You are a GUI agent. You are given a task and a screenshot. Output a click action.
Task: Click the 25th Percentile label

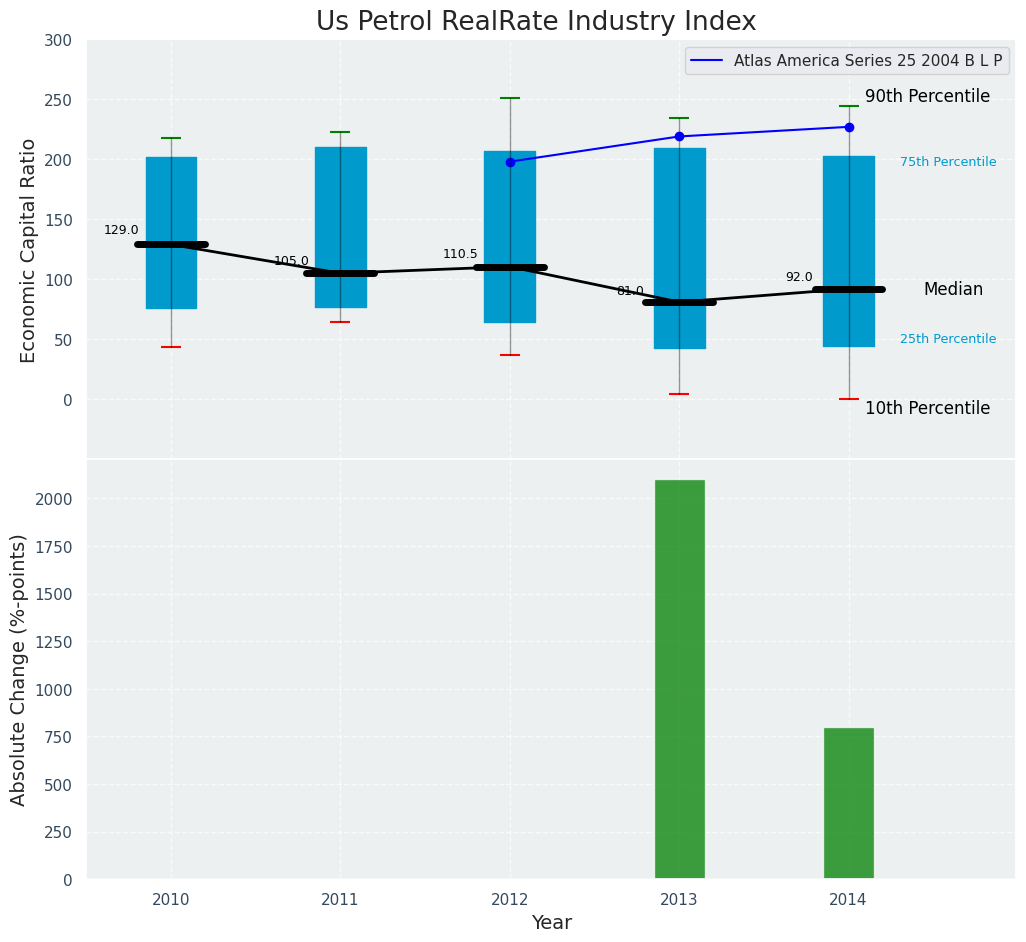[x=947, y=339]
